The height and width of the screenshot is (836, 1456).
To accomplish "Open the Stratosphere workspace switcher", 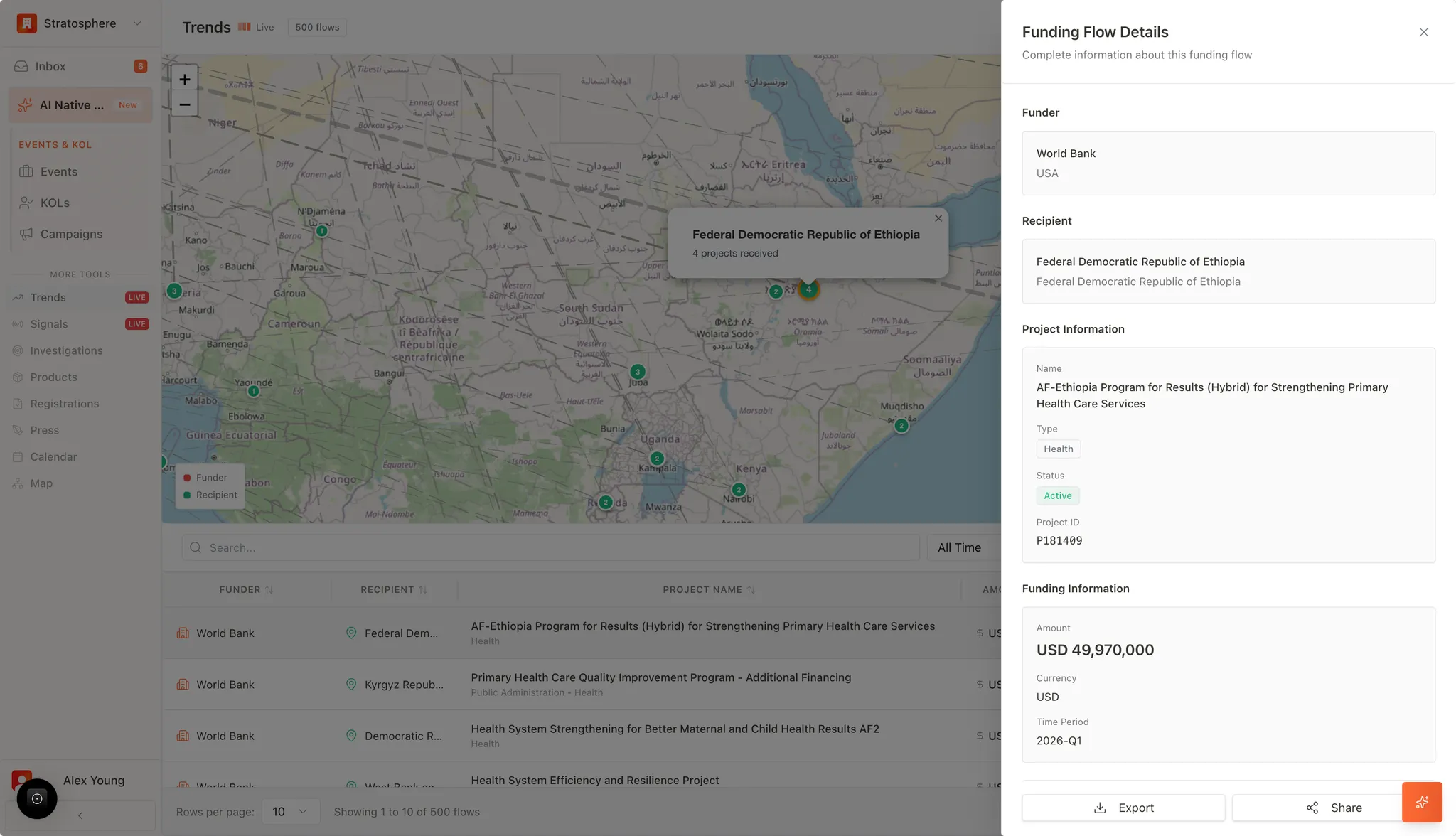I will coord(78,23).
